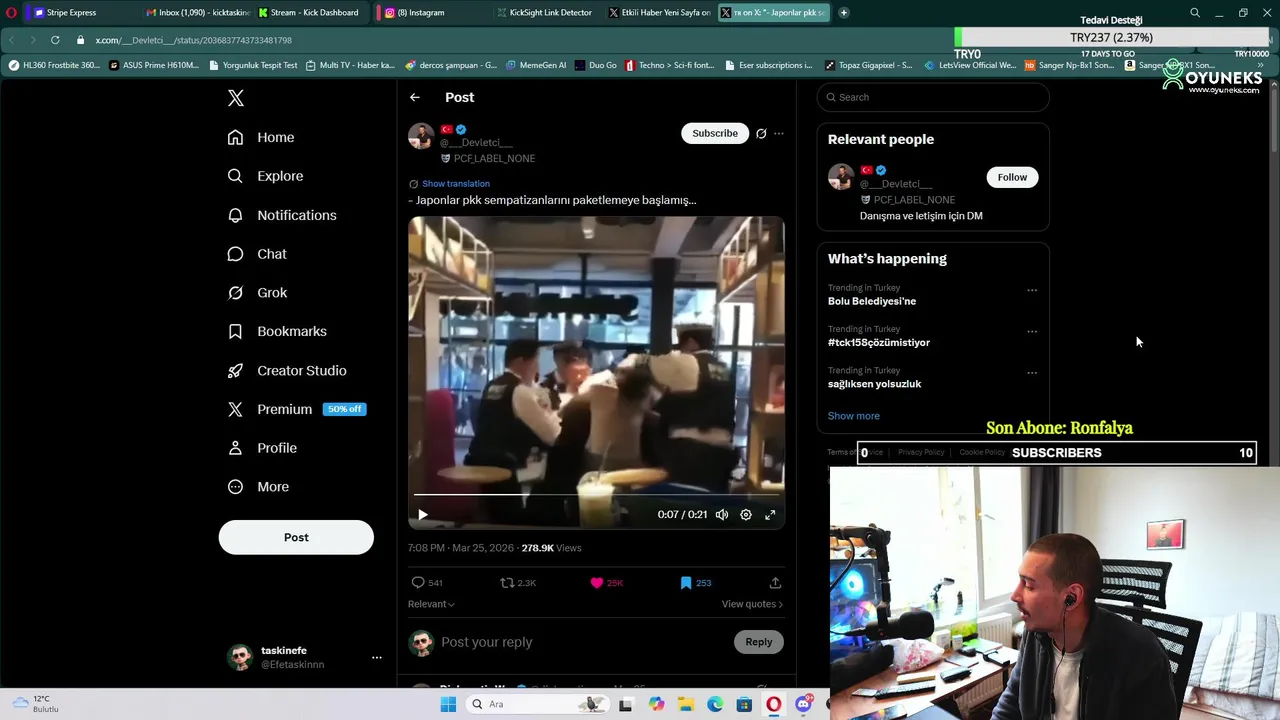Open Profile in the sidebar
Viewport: 1280px width, 720px height.
tap(262, 448)
